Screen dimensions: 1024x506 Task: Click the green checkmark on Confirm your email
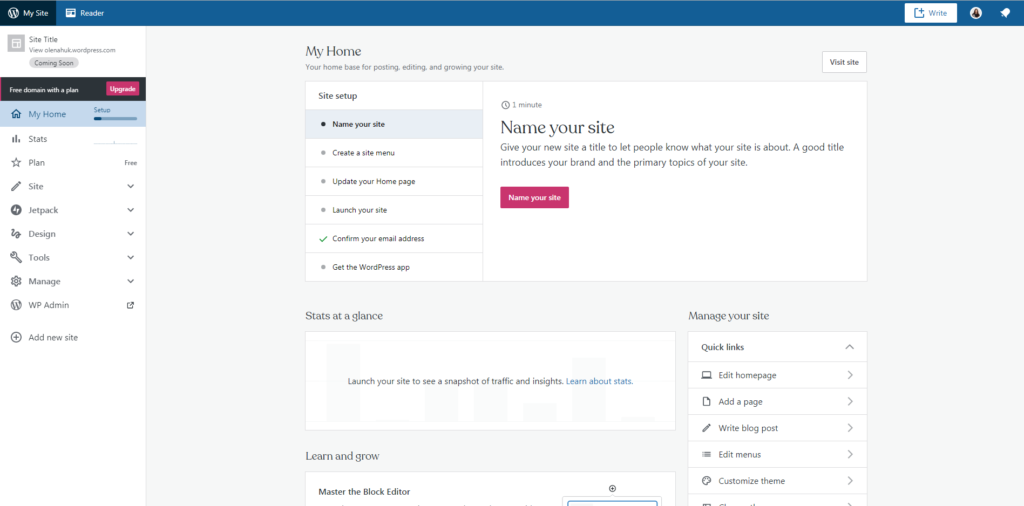323,239
